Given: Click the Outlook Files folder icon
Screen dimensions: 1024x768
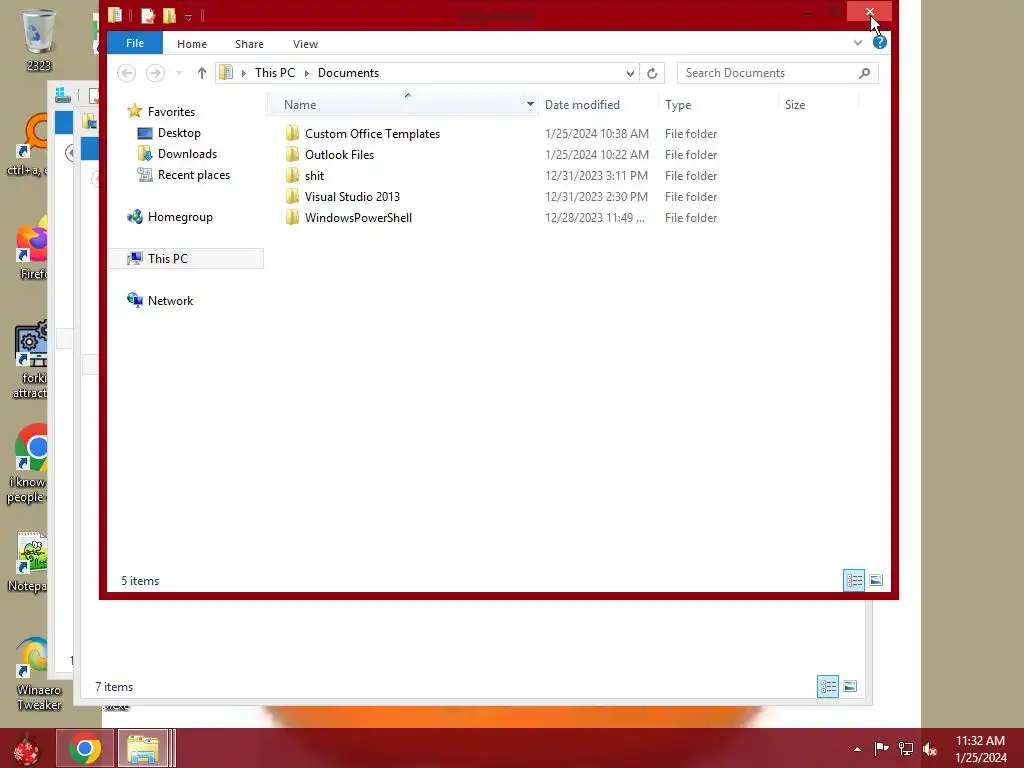Looking at the screenshot, I should (x=292, y=154).
